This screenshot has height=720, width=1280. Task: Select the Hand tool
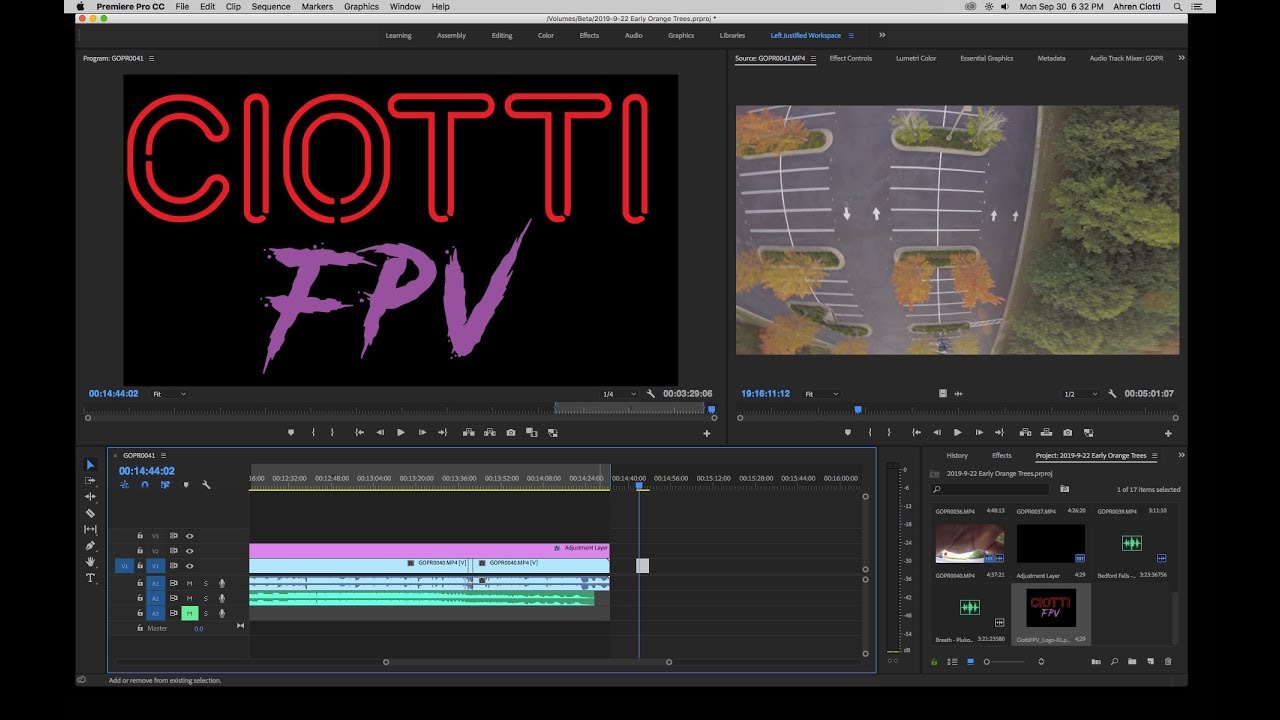[90, 562]
